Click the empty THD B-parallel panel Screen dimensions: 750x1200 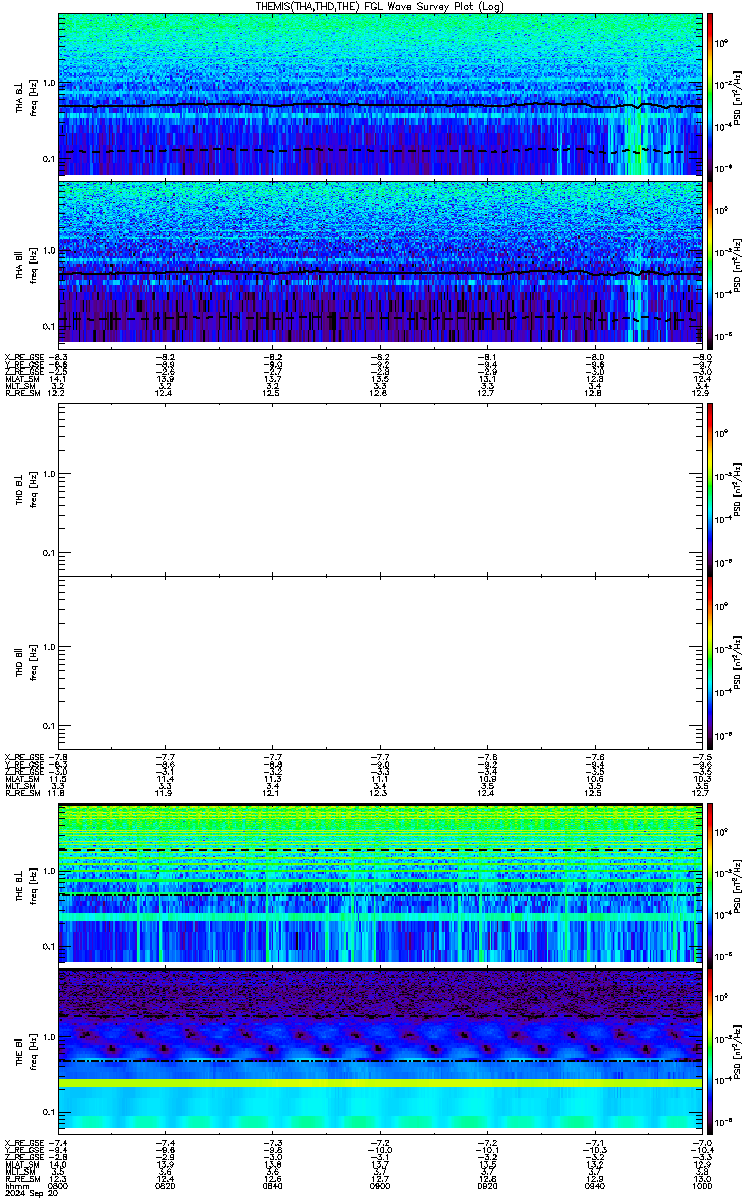point(380,662)
